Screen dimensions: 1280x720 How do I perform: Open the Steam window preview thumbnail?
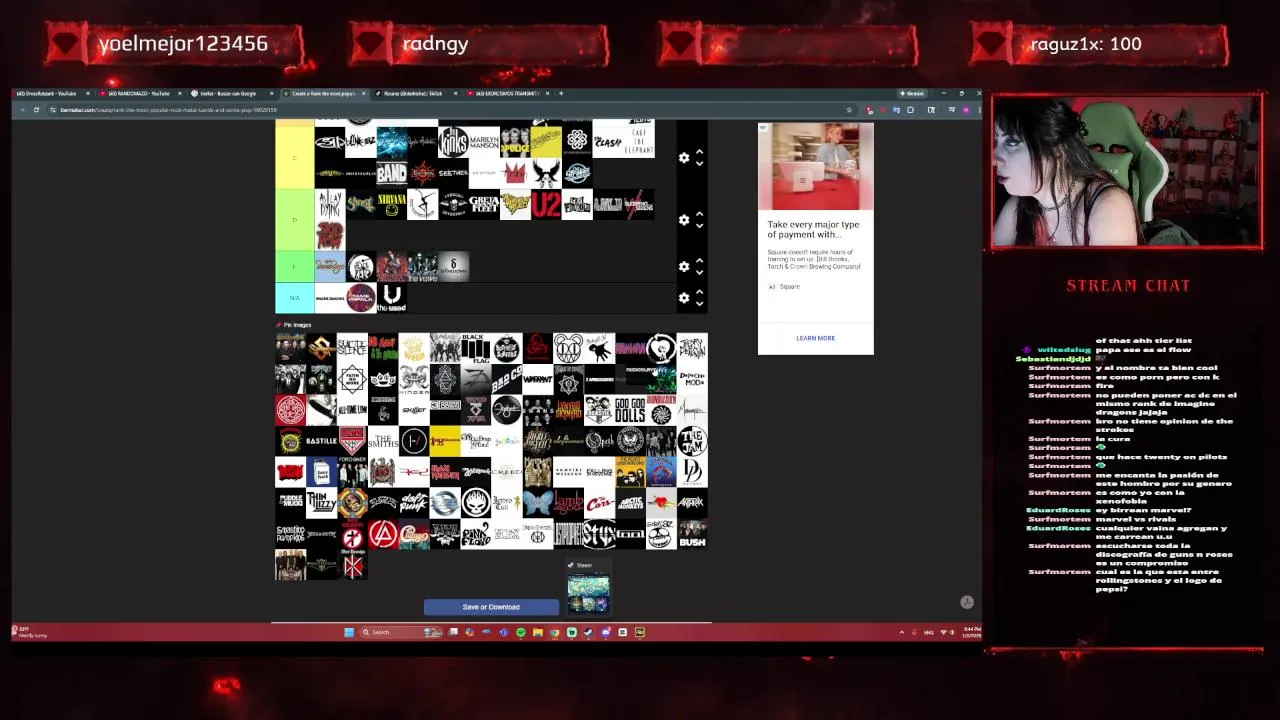click(588, 589)
